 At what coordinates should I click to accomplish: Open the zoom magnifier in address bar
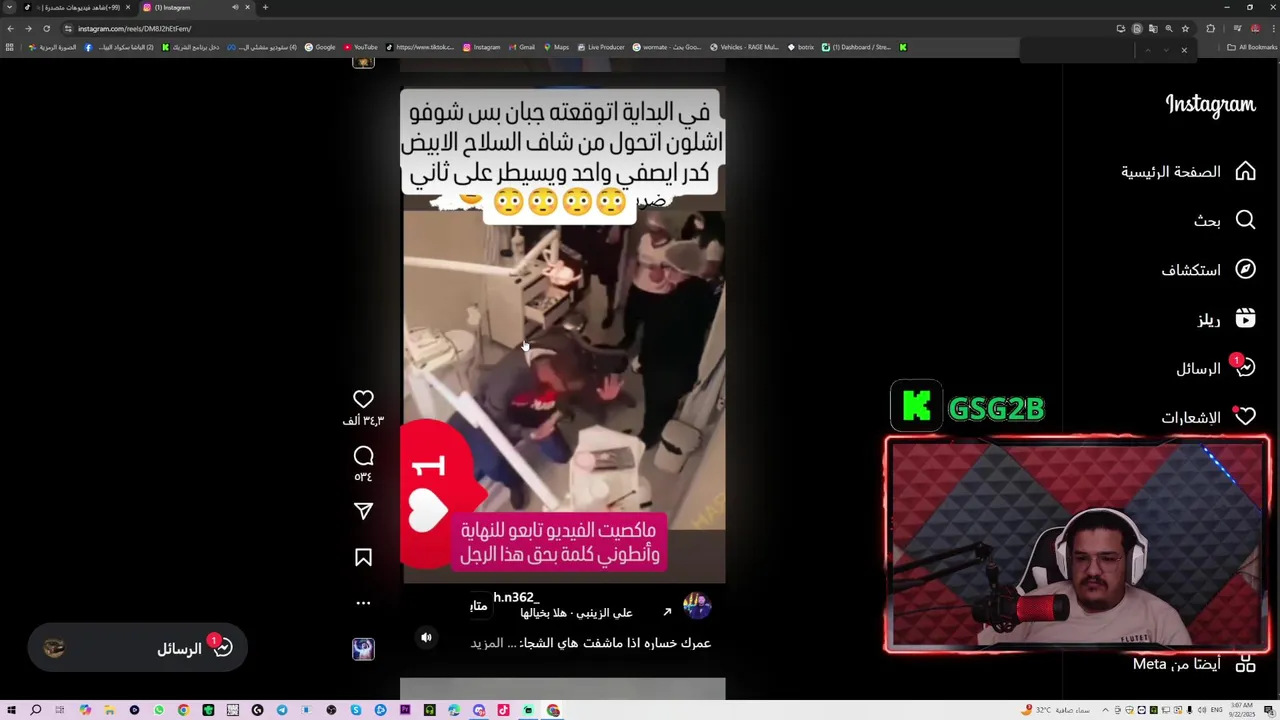click(x=1169, y=28)
